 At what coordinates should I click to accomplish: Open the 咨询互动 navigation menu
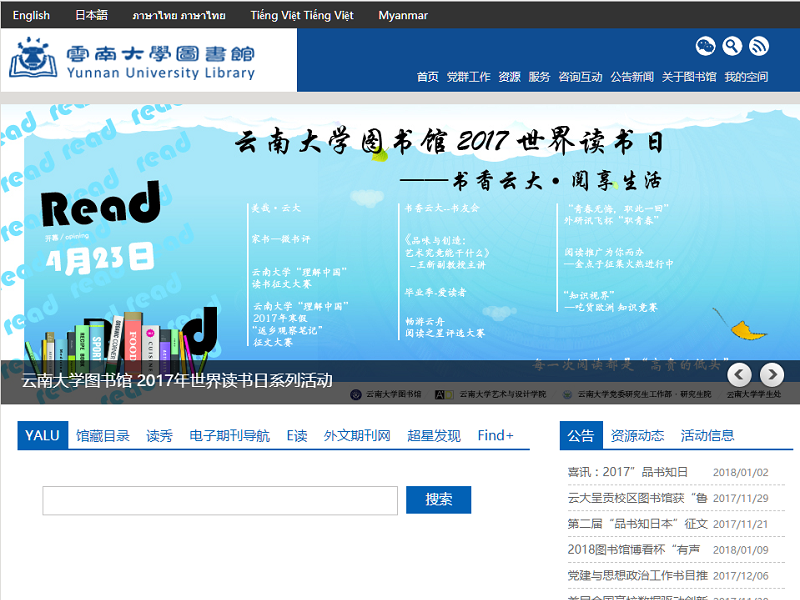(x=580, y=77)
